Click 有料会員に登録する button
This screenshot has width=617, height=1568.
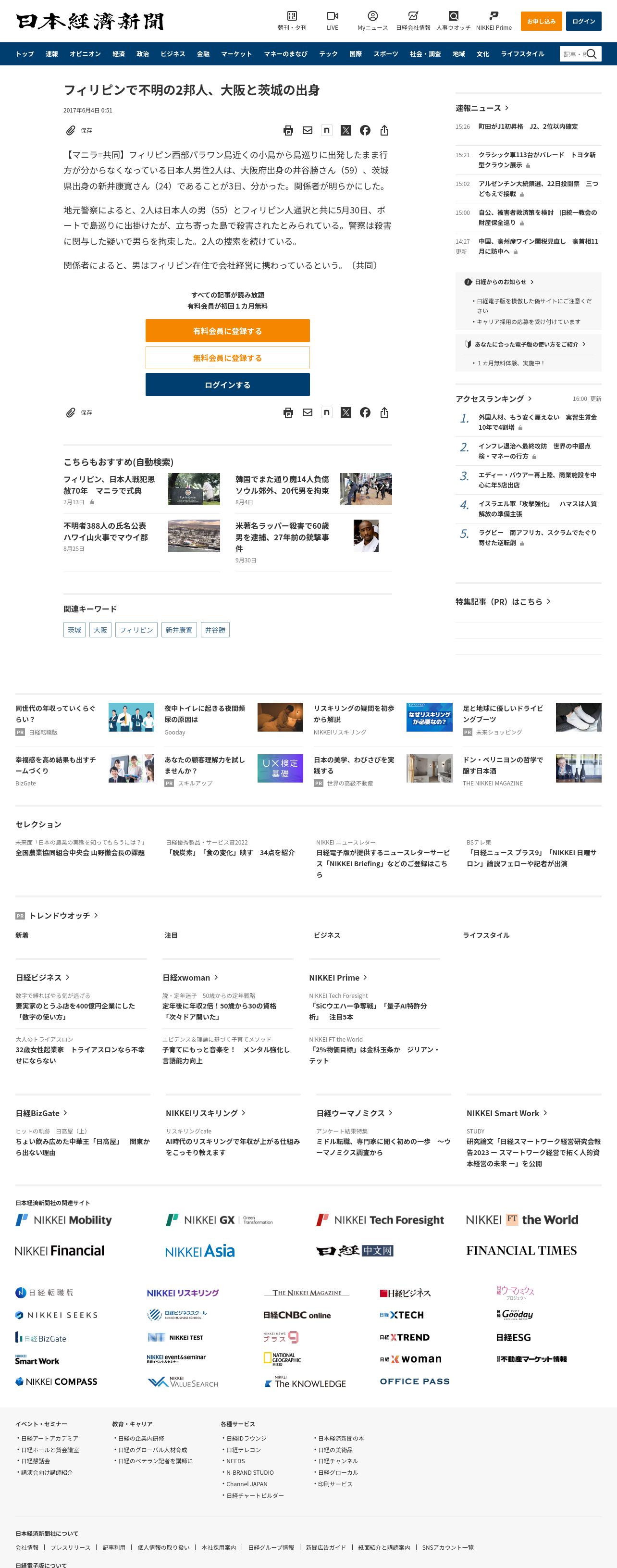click(x=228, y=331)
